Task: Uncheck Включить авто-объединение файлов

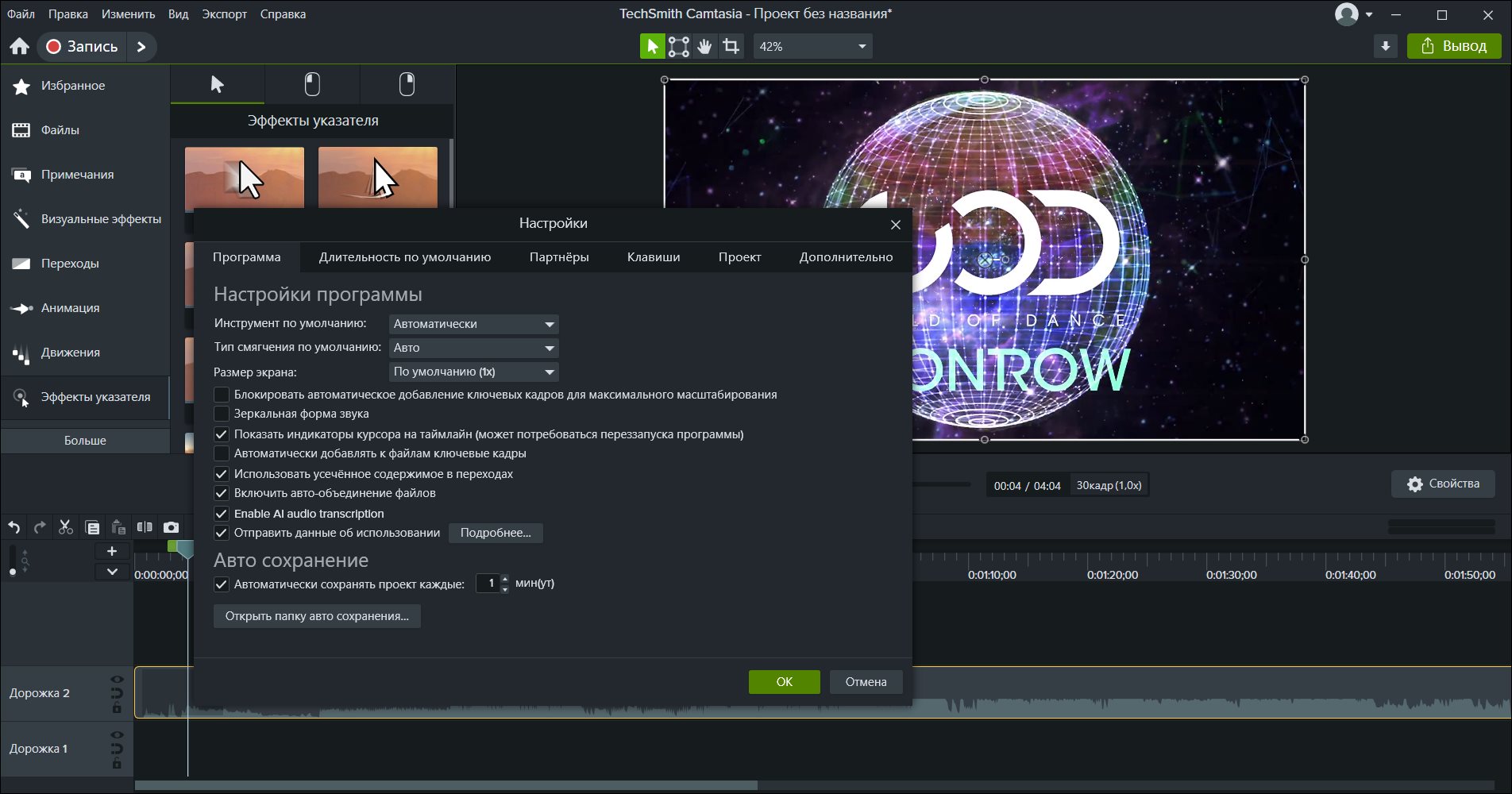Action: (x=222, y=493)
